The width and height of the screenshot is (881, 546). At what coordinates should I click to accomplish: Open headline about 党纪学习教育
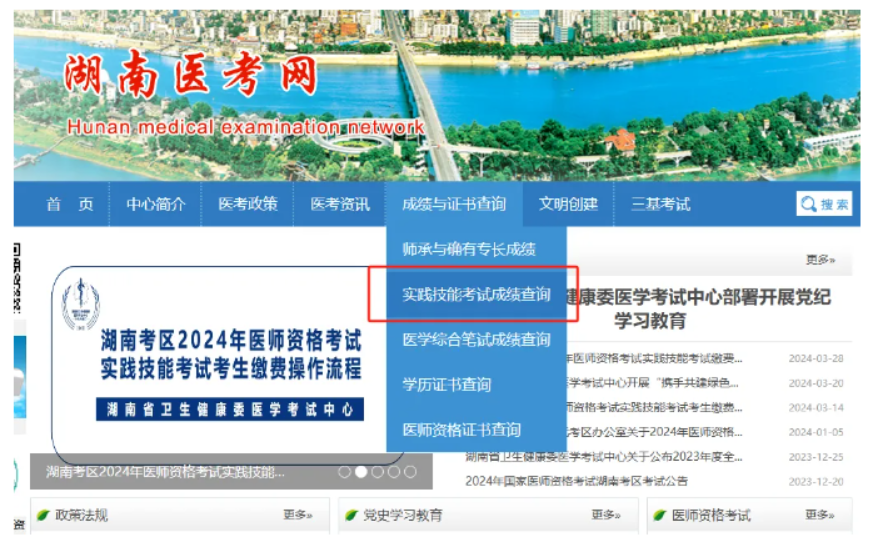[x=697, y=308]
